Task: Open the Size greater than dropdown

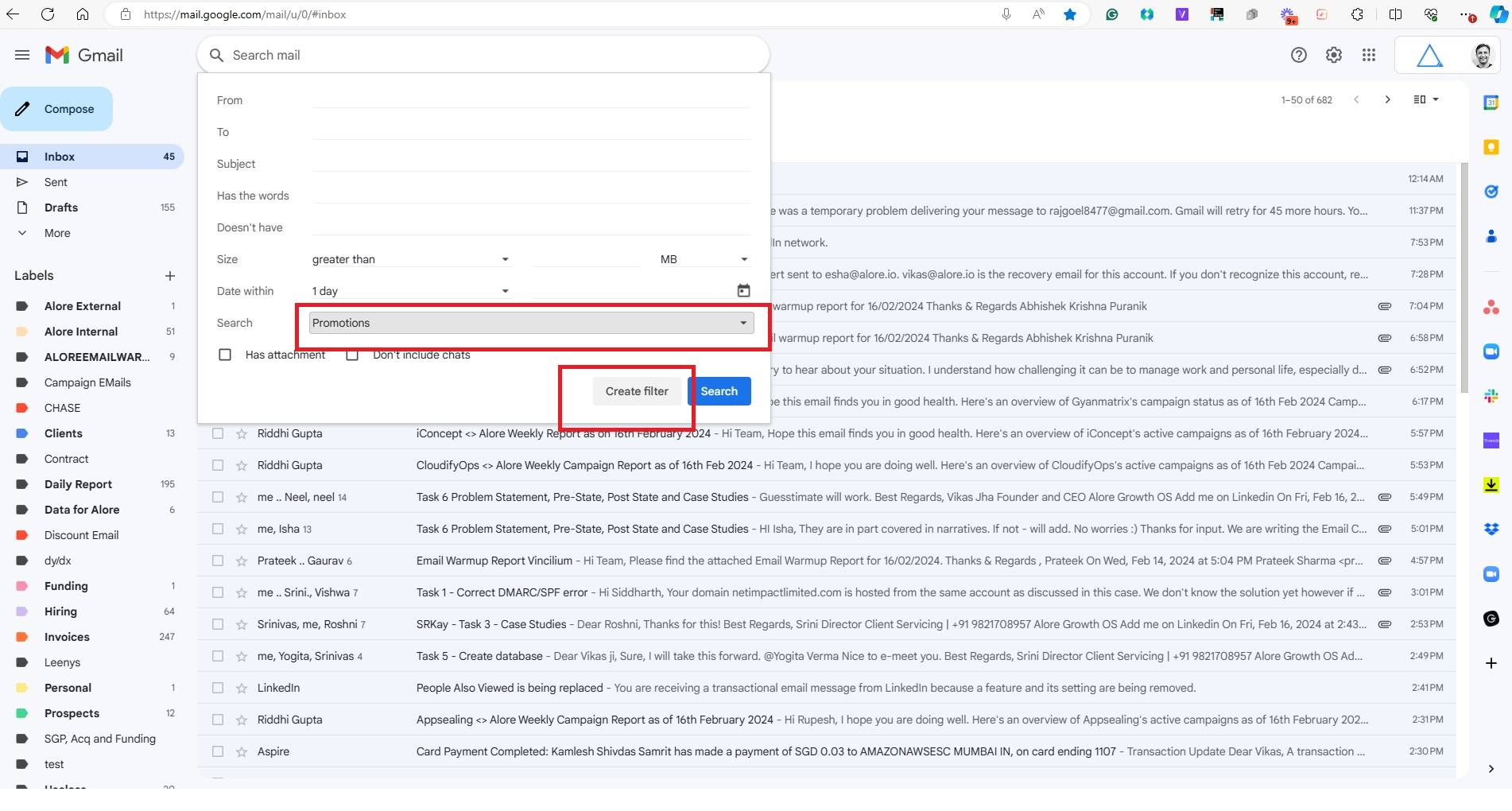Action: [411, 259]
